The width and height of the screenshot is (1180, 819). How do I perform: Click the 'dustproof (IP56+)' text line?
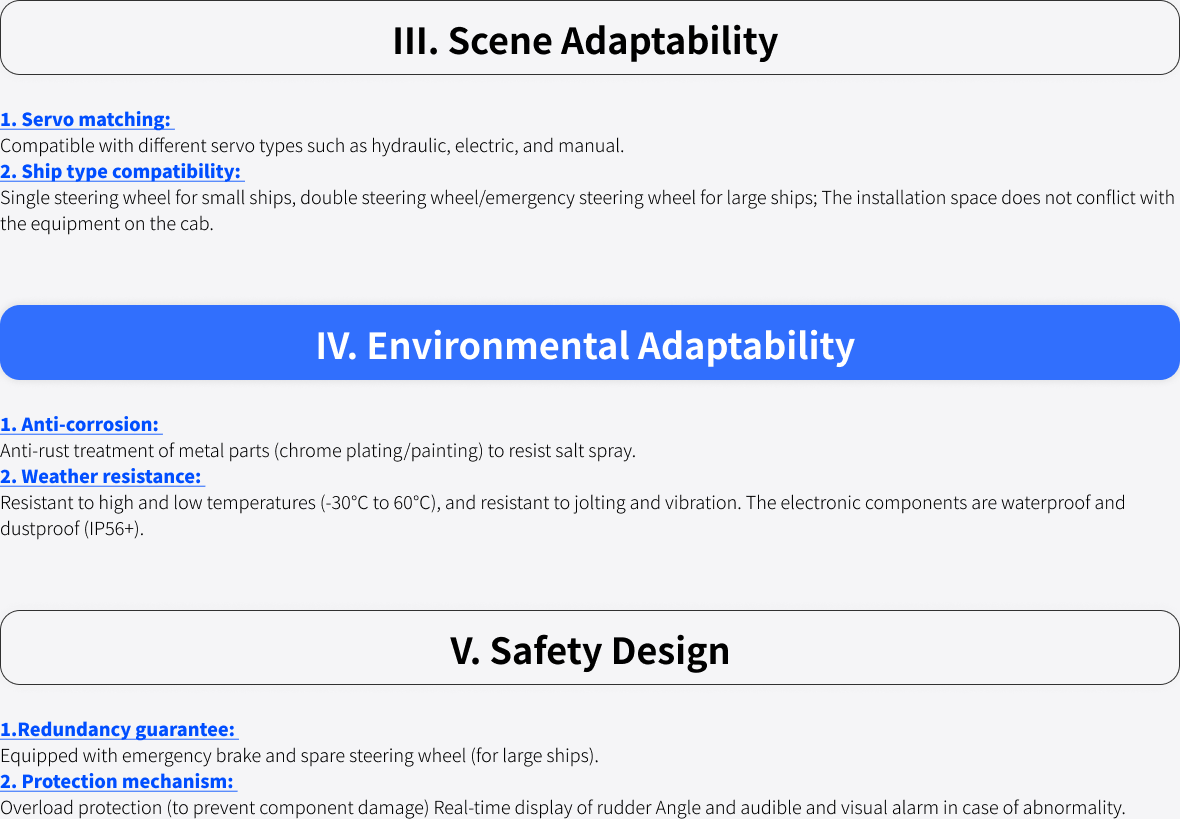pos(72,529)
